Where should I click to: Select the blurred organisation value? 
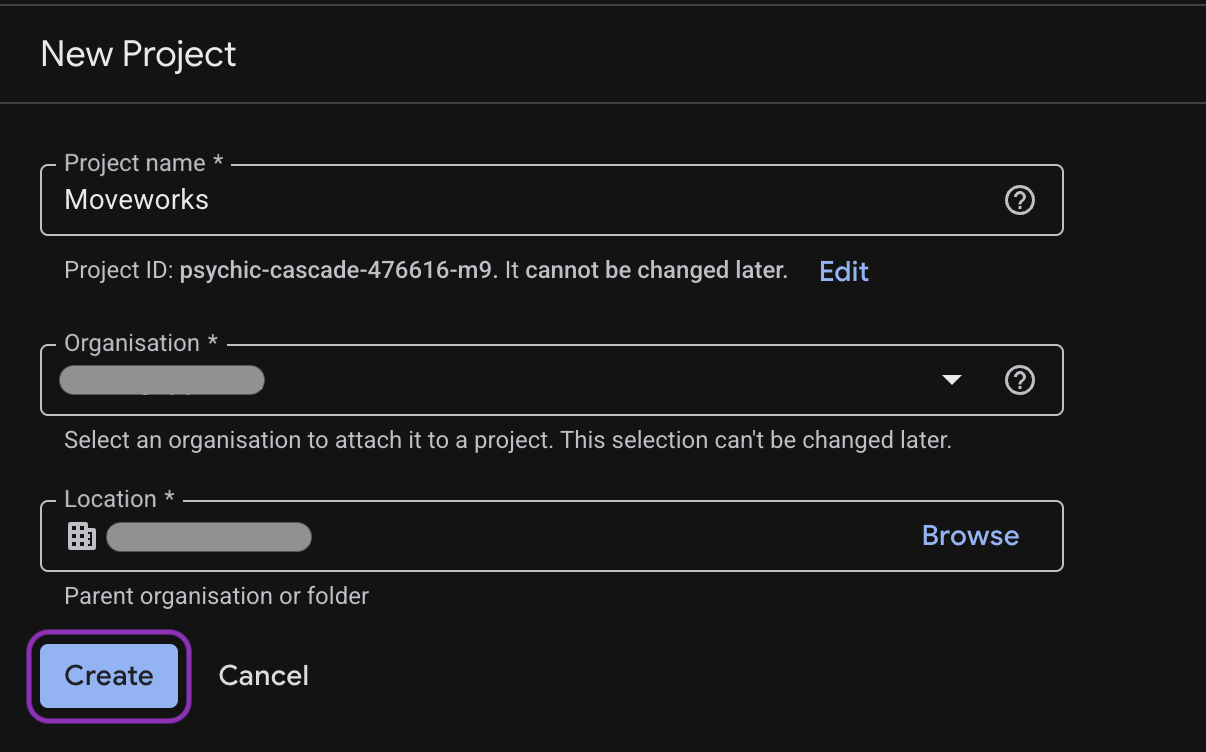pos(162,380)
